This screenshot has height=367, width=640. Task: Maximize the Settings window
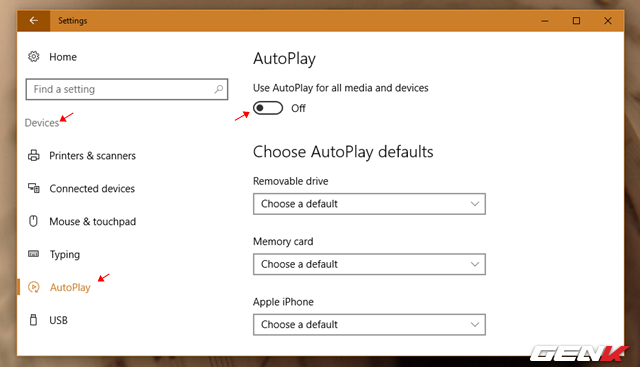pos(576,20)
